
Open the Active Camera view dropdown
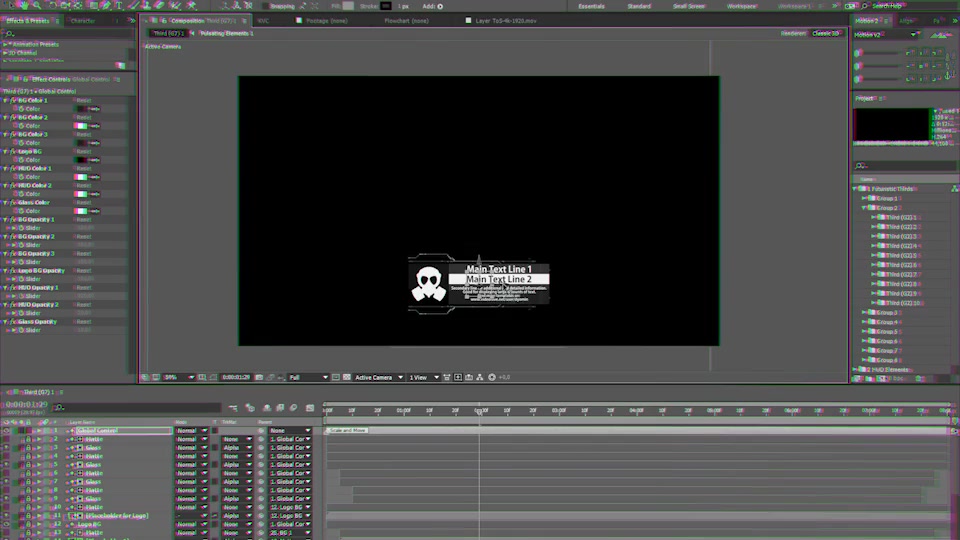pyautogui.click(x=378, y=377)
